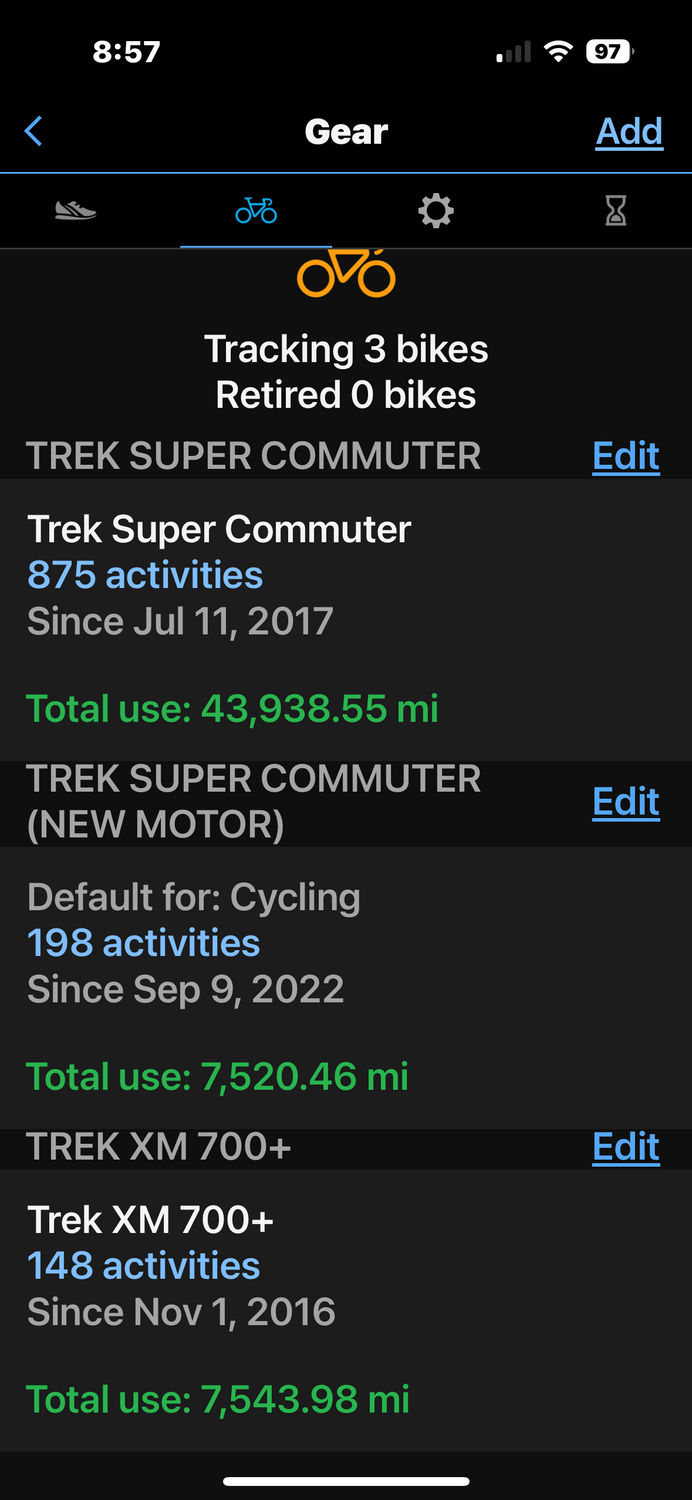The width and height of the screenshot is (692, 1500).
Task: Tap the battery level indicator
Action: (x=610, y=52)
